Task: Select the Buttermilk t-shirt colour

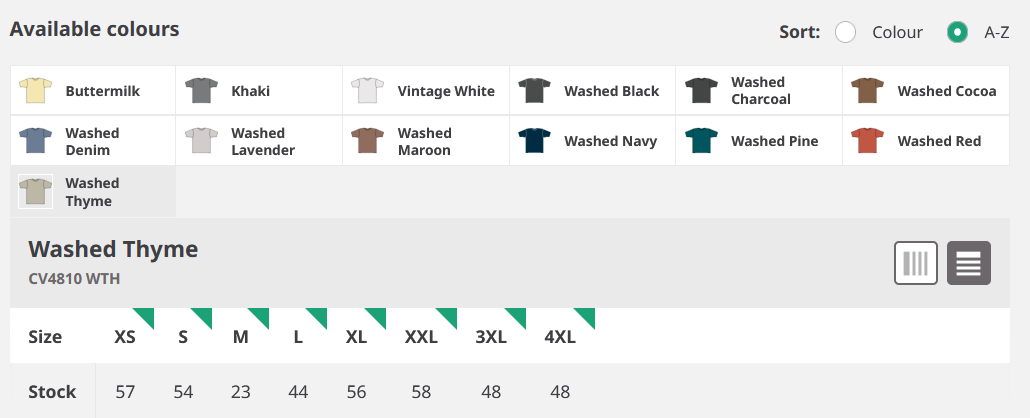Action: click(35, 91)
